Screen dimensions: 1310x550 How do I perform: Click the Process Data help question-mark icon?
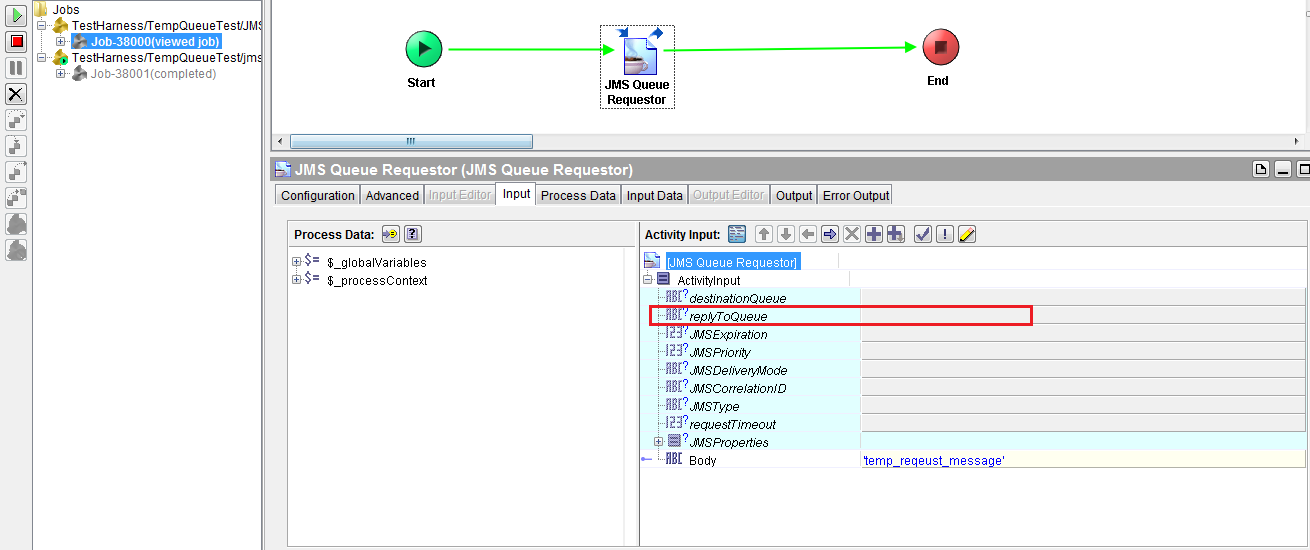pyautogui.click(x=413, y=234)
